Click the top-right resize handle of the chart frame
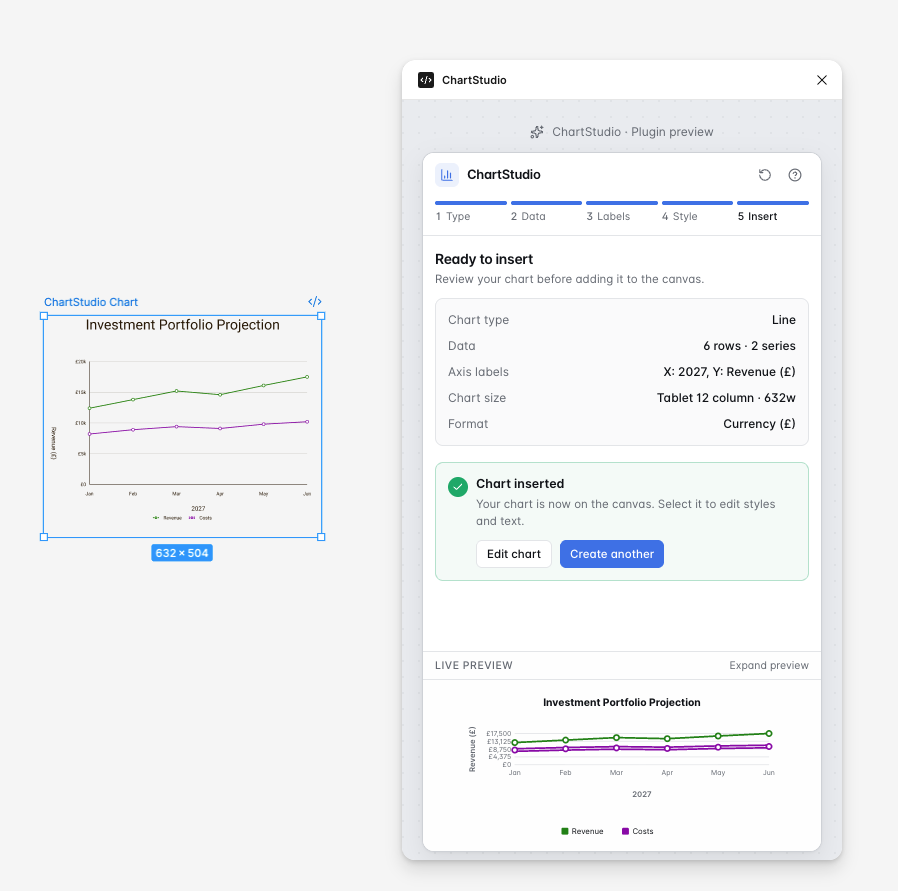 tap(321, 316)
